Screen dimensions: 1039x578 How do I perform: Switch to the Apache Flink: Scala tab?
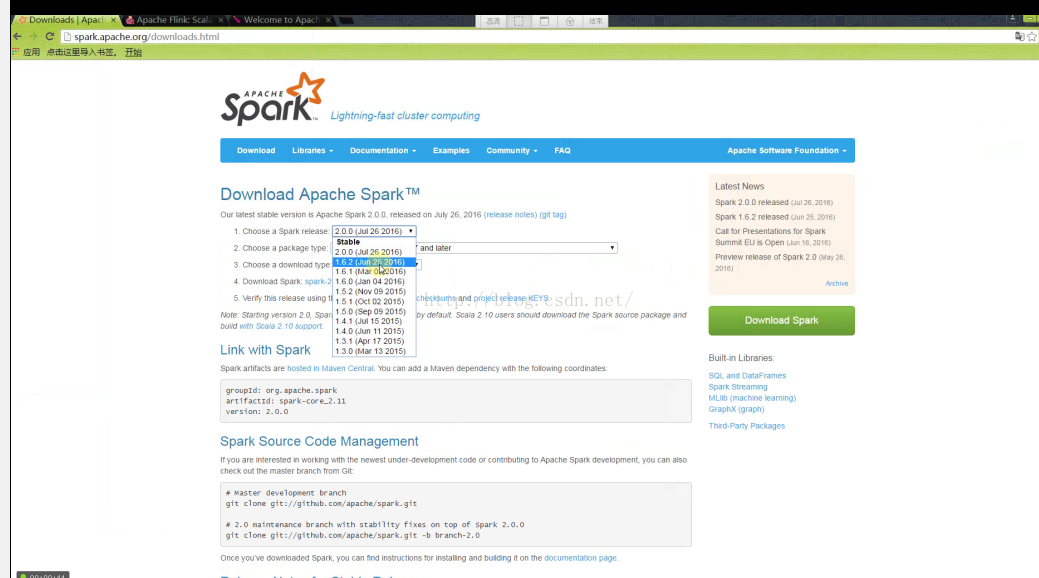[x=174, y=20]
